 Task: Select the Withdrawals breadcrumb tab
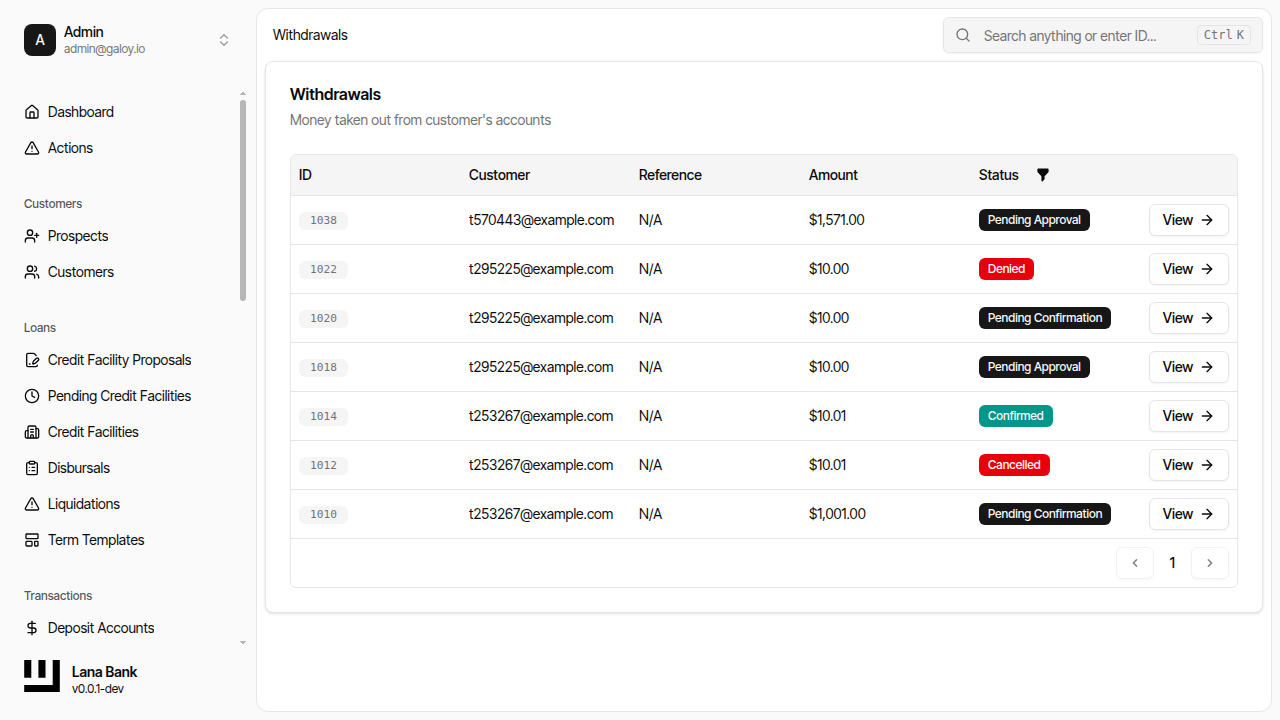point(310,35)
